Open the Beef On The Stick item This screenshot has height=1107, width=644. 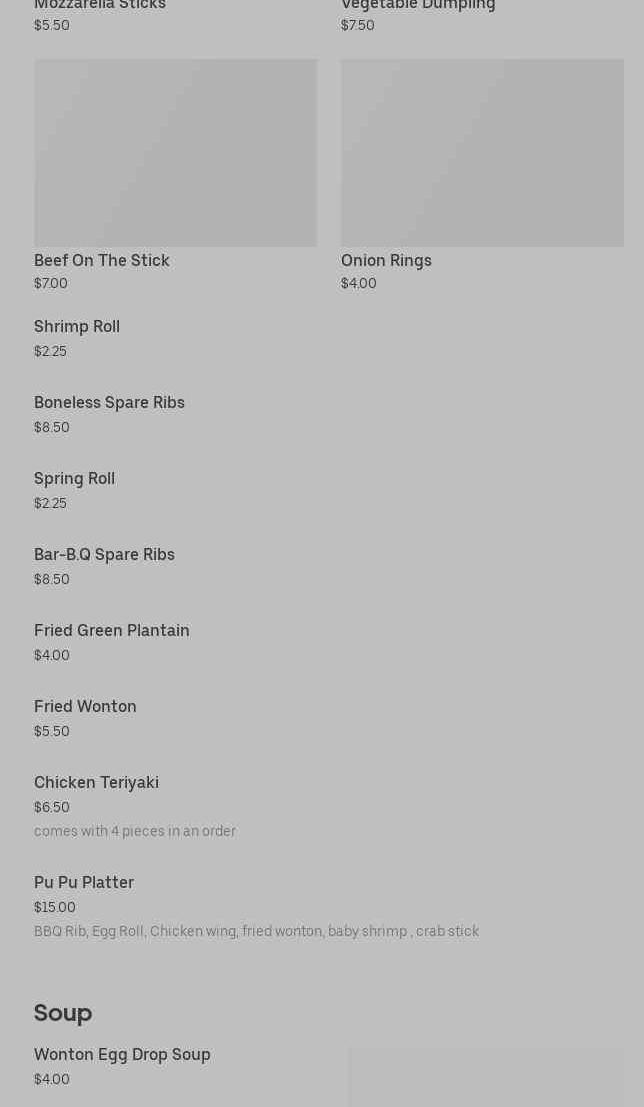[x=101, y=261]
